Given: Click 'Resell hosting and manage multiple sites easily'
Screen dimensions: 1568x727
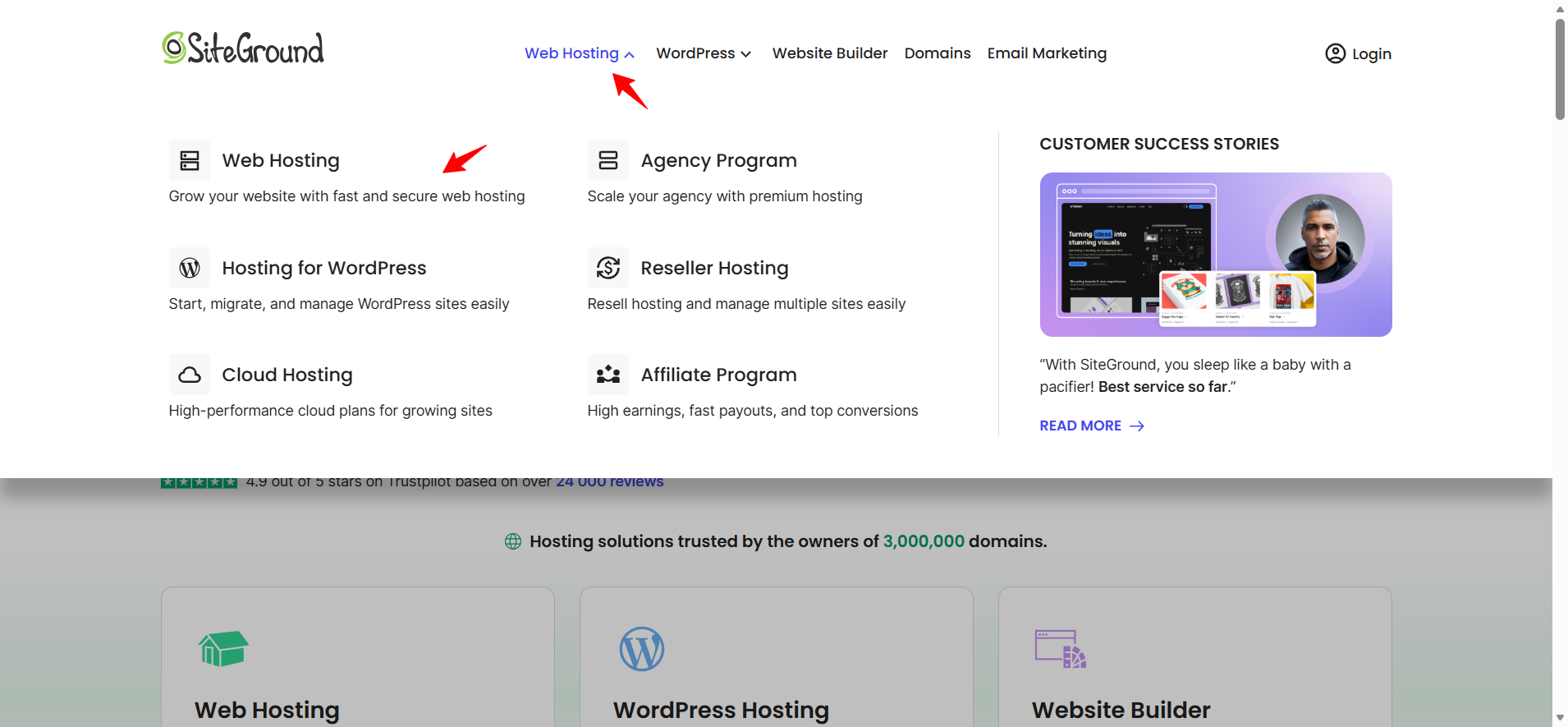Looking at the screenshot, I should pos(746,304).
